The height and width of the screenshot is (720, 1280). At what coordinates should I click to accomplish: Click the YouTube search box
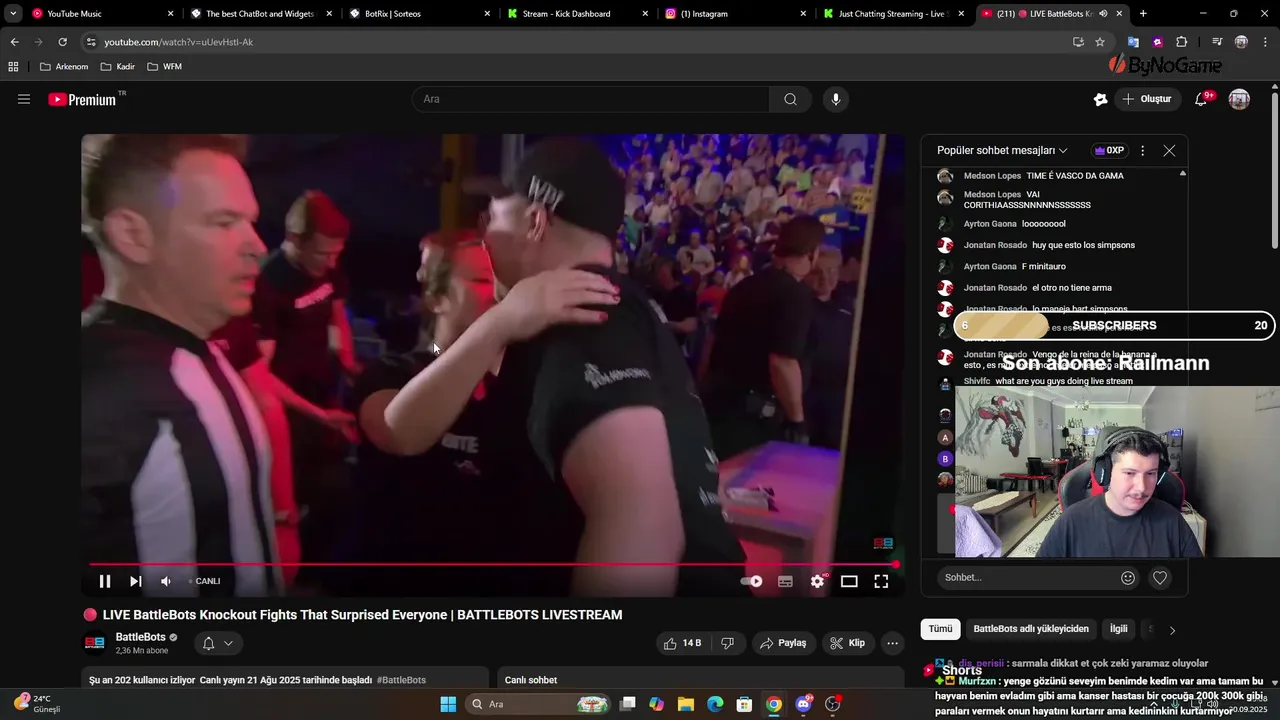(590, 99)
